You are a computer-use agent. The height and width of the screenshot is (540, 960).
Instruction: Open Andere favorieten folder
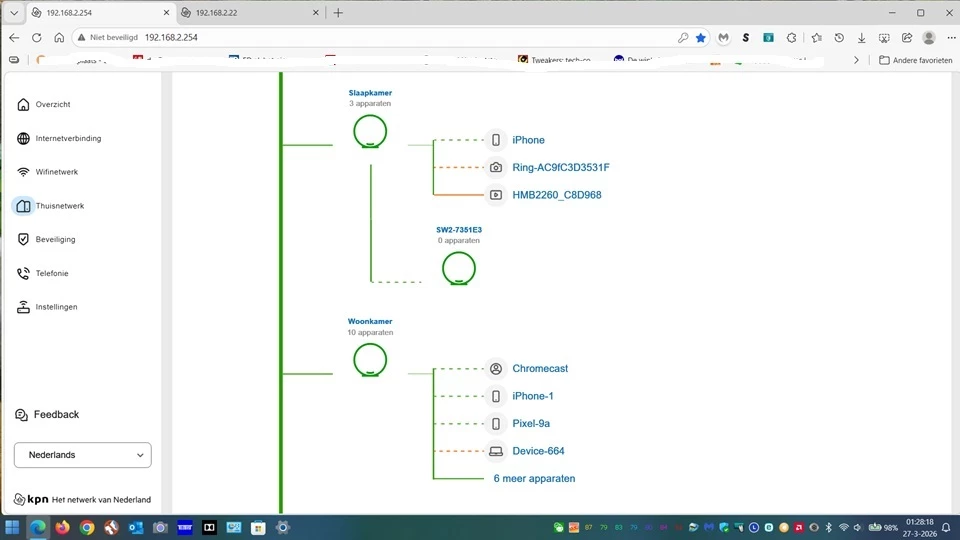[x=915, y=60]
